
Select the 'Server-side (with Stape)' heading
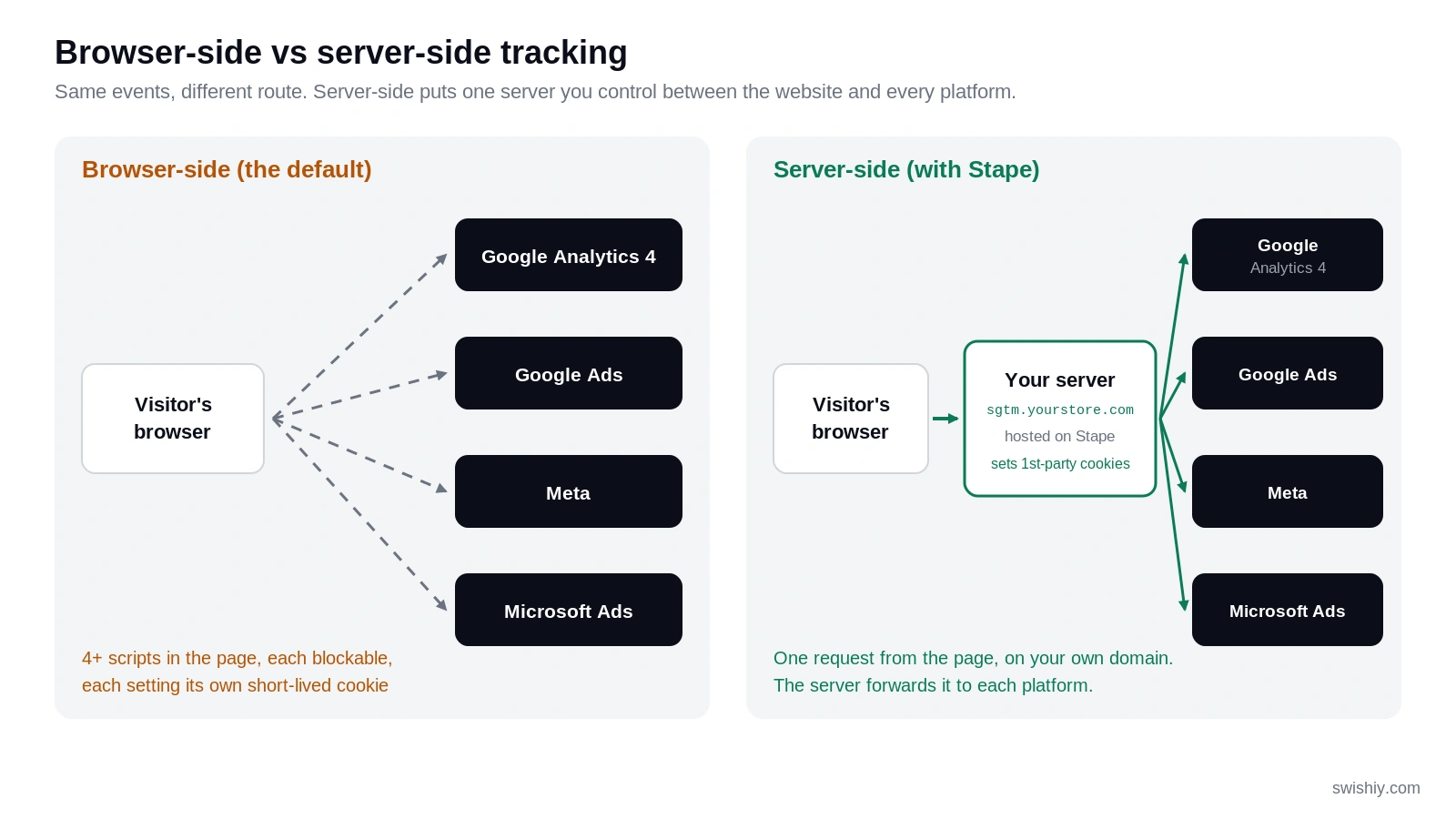pos(906,169)
